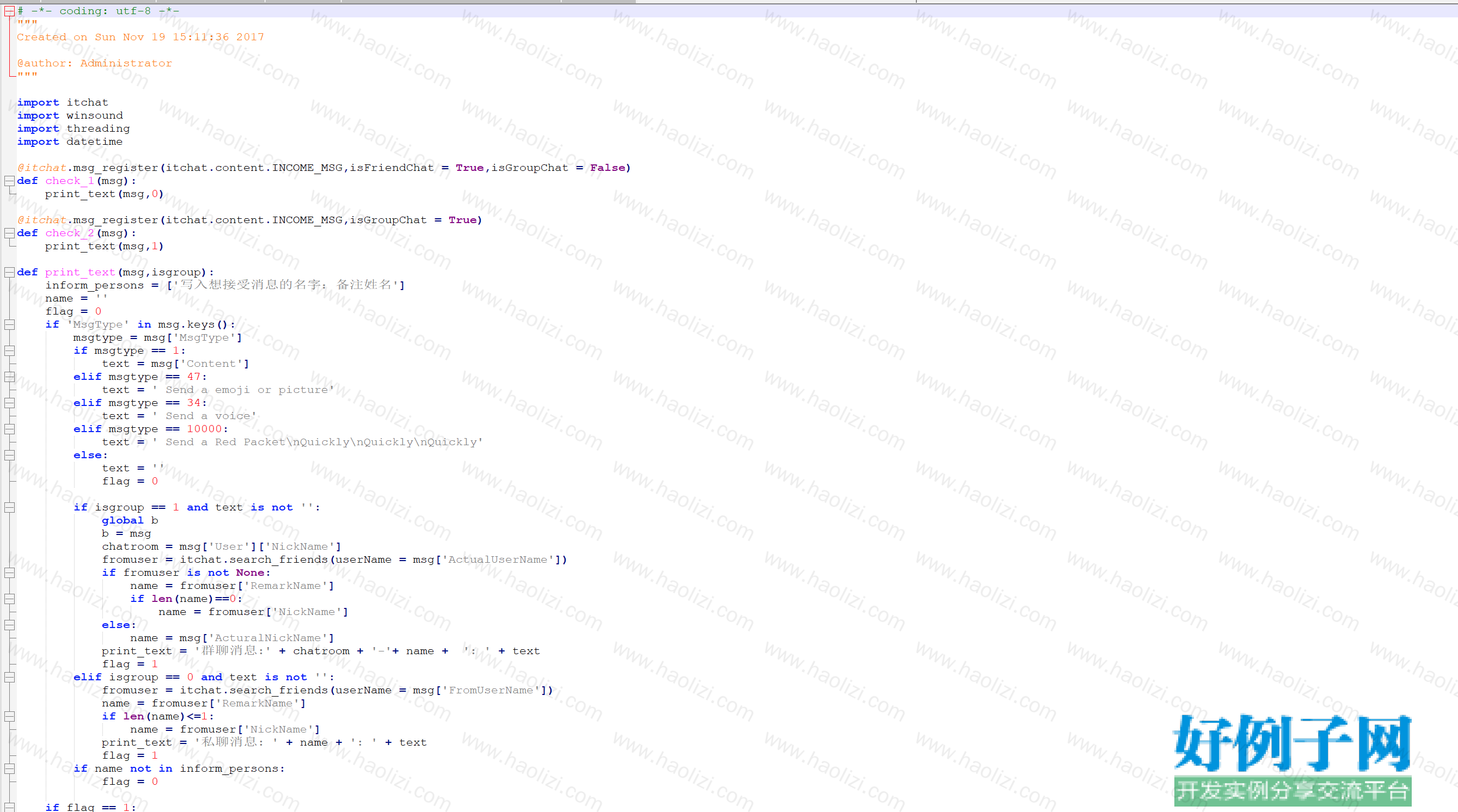The width and height of the screenshot is (1458, 812).
Task: Collapse the def print_text function fold
Action: coord(9,272)
